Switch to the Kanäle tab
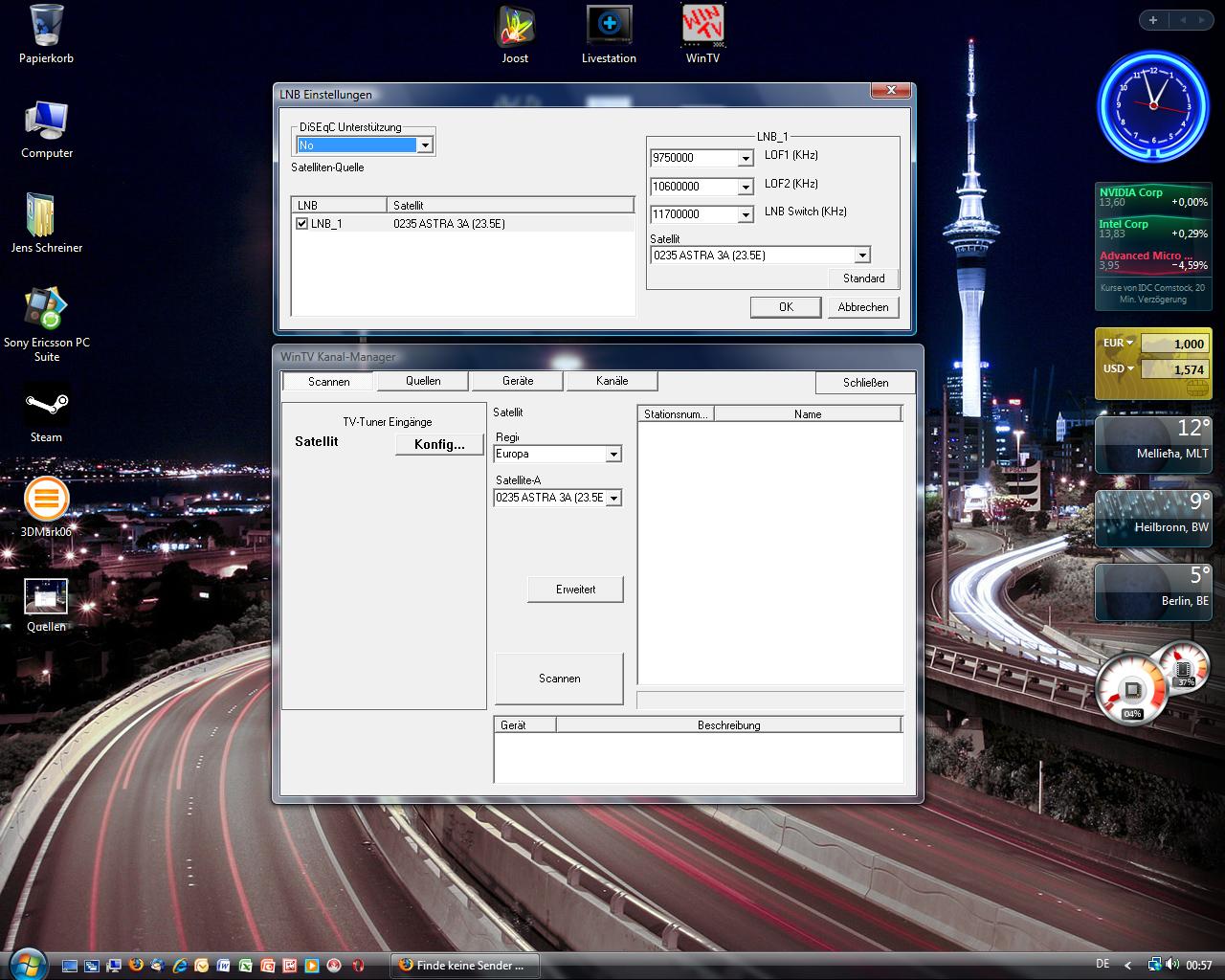The width and height of the screenshot is (1225, 980). [612, 381]
